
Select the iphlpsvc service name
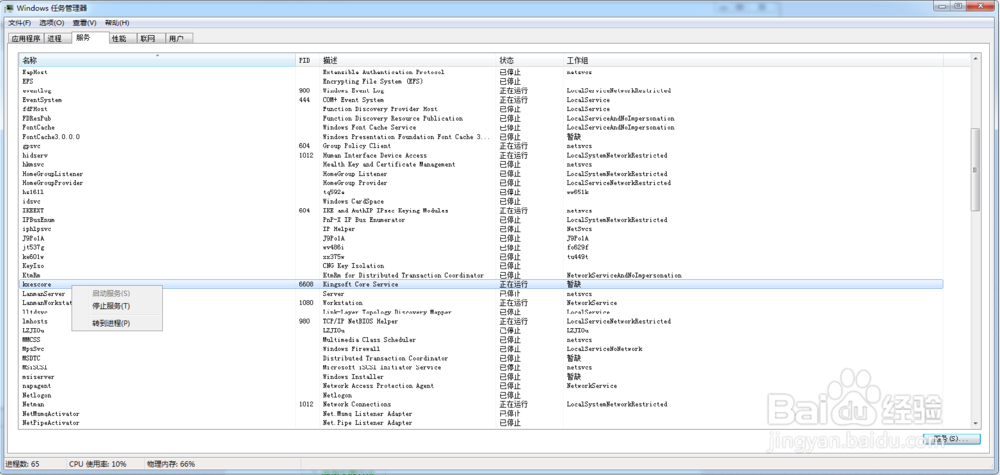point(36,229)
